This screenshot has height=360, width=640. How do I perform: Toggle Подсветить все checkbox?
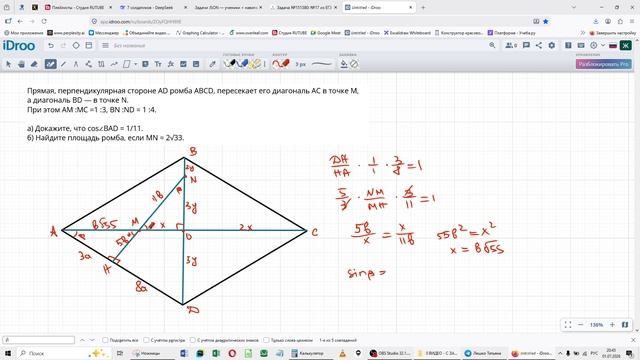(x=105, y=340)
